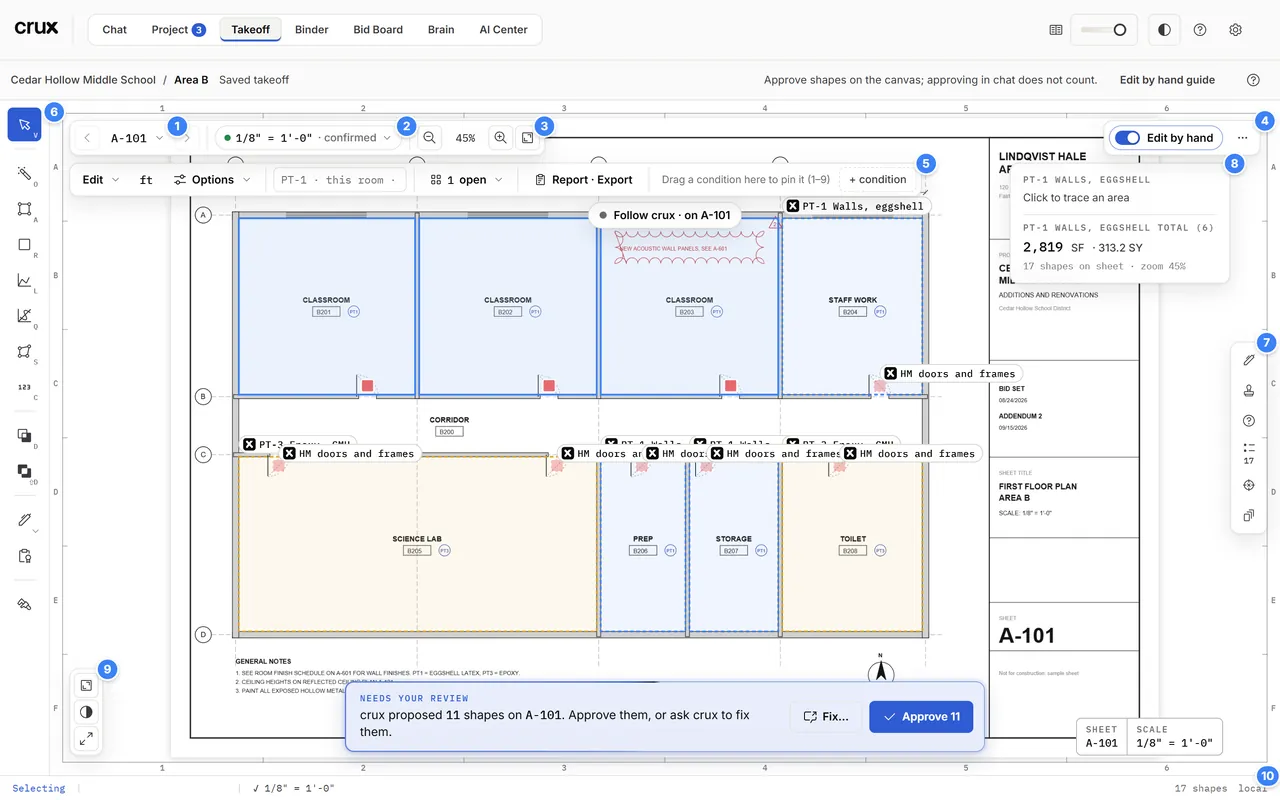1280x800 pixels.
Task: Open the settings gear
Action: click(1236, 30)
